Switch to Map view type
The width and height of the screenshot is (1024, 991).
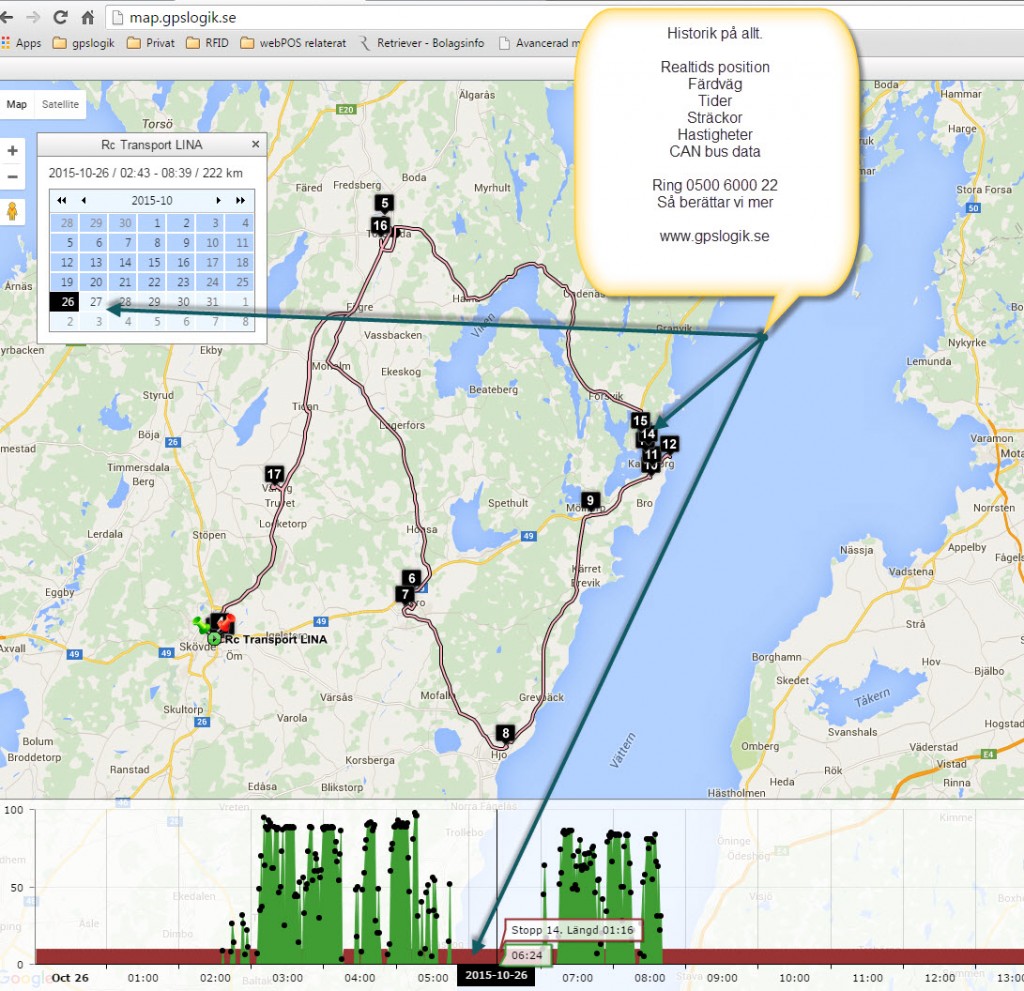pyautogui.click(x=17, y=104)
